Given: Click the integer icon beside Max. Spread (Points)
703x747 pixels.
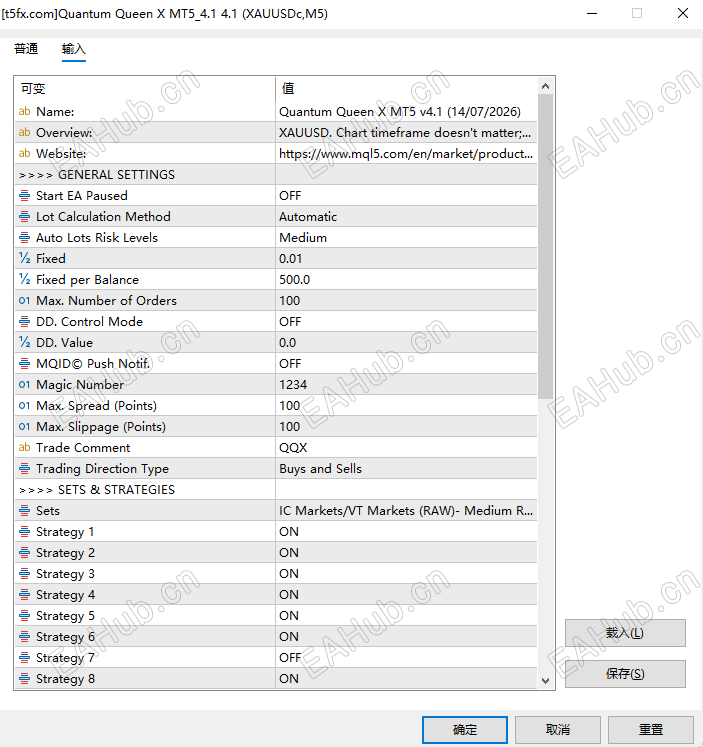Looking at the screenshot, I should click(24, 405).
